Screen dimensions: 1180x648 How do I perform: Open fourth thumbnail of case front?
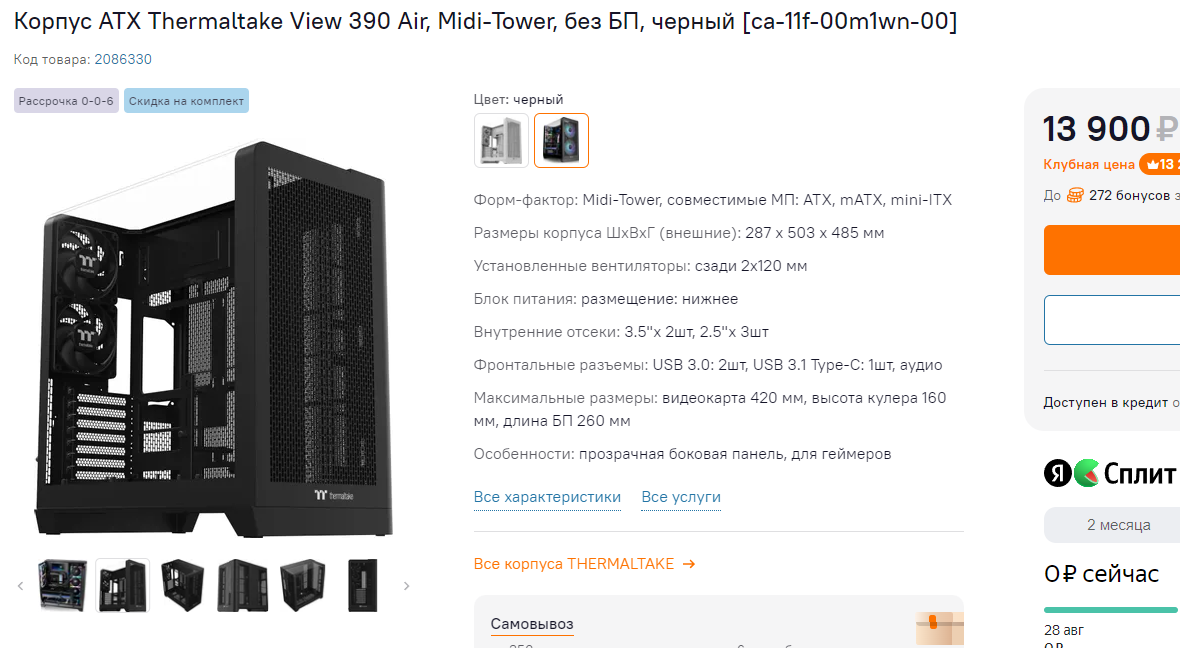242,585
